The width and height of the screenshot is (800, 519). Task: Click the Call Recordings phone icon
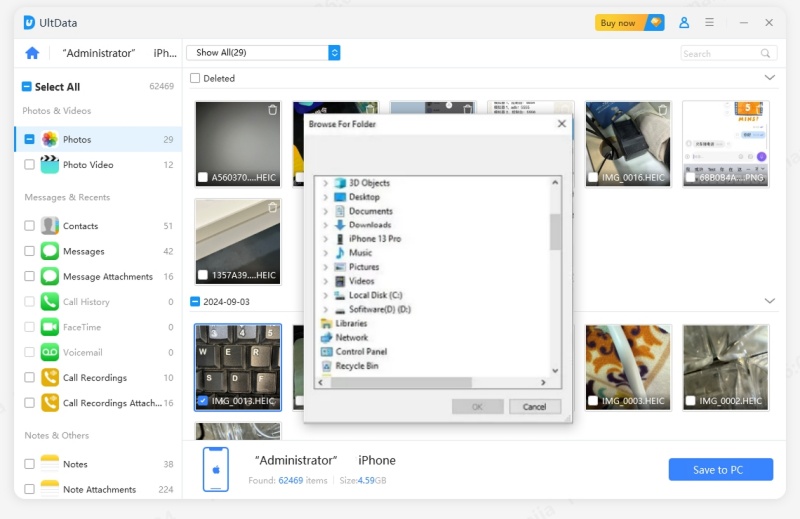tap(50, 378)
